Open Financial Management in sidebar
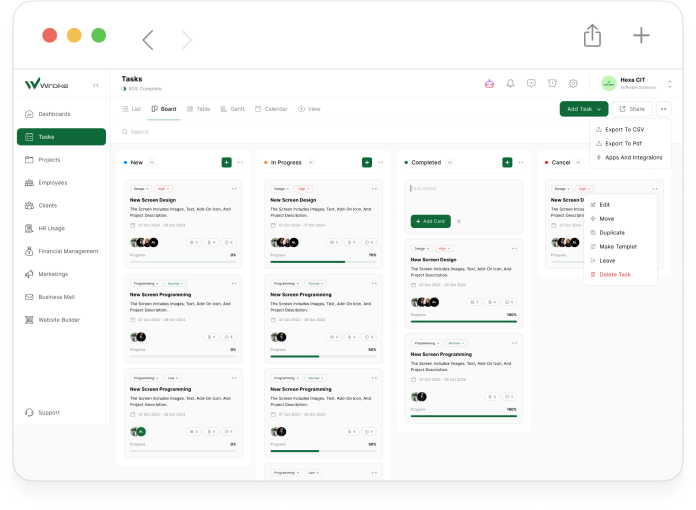This screenshot has height=510, width=696. pyautogui.click(x=61, y=251)
